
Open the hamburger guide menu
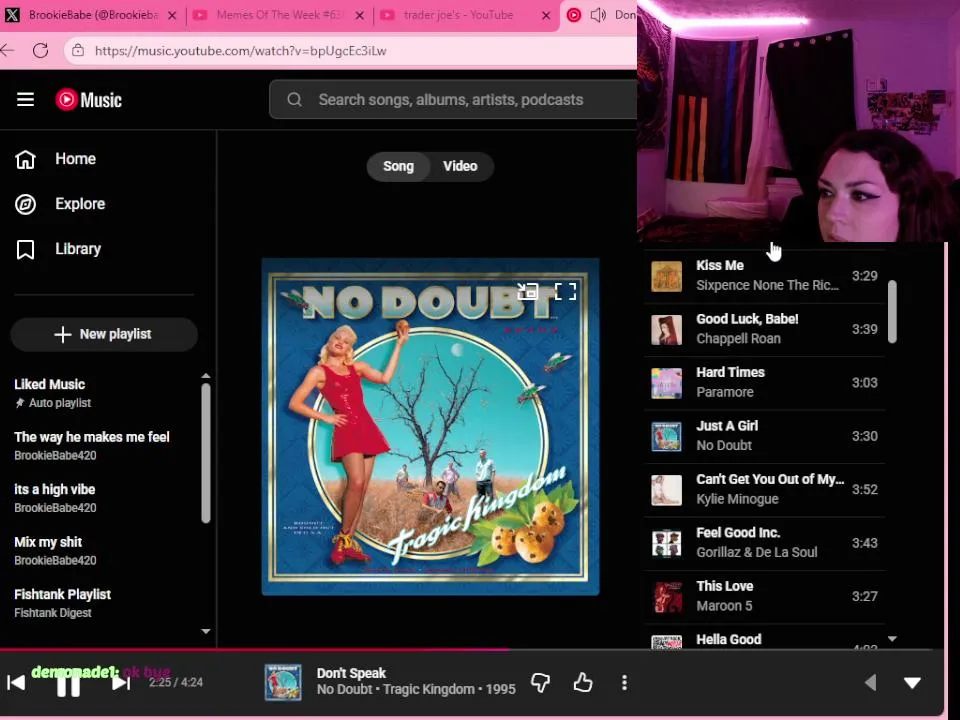[x=25, y=99]
